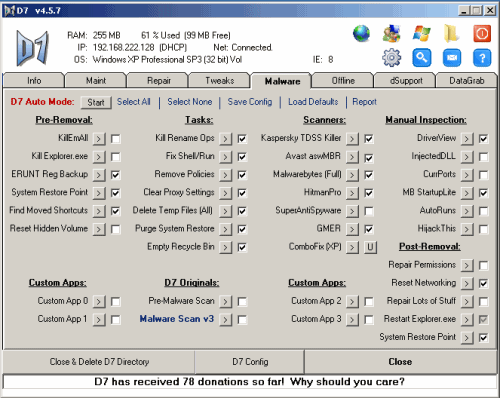The height and width of the screenshot is (398, 500).
Task: Open the dSupport tab
Action: 406,81
